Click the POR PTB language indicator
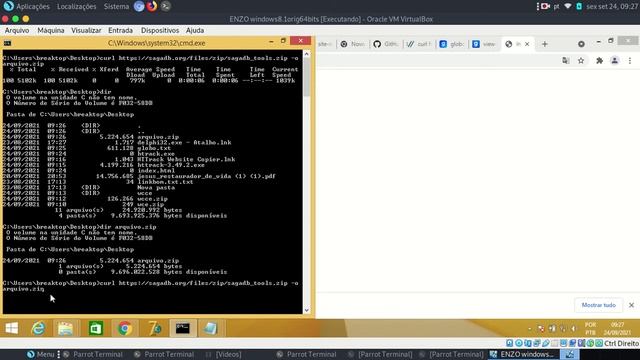This screenshot has height=360, width=640. (x=590, y=329)
